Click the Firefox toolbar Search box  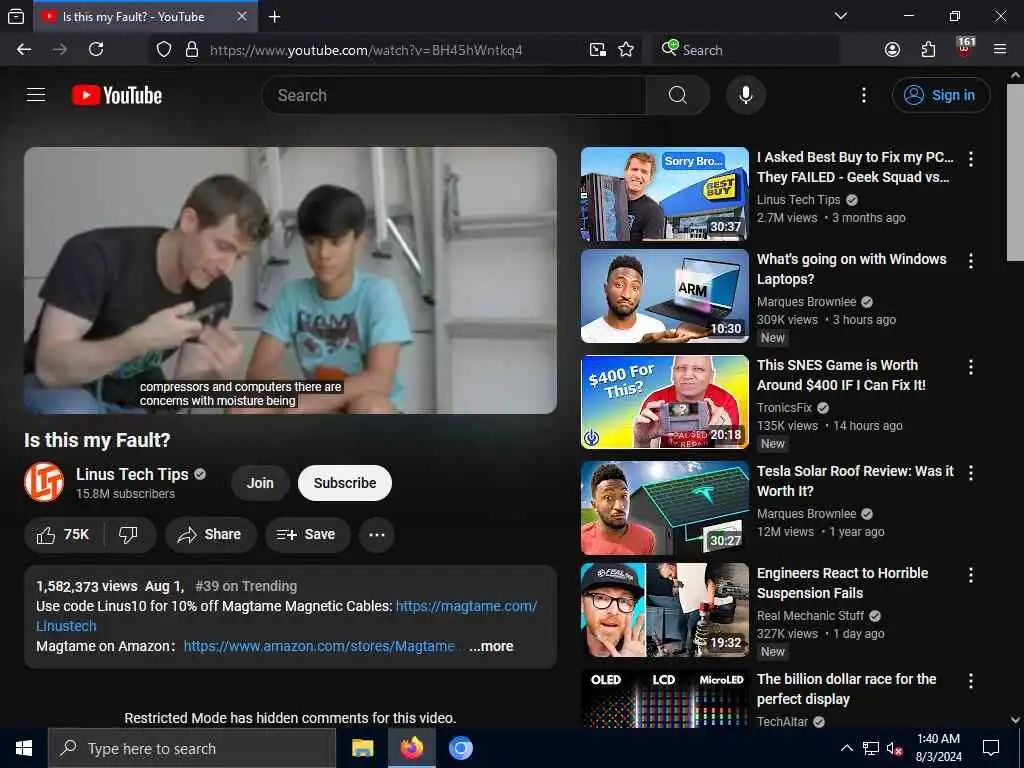746,50
